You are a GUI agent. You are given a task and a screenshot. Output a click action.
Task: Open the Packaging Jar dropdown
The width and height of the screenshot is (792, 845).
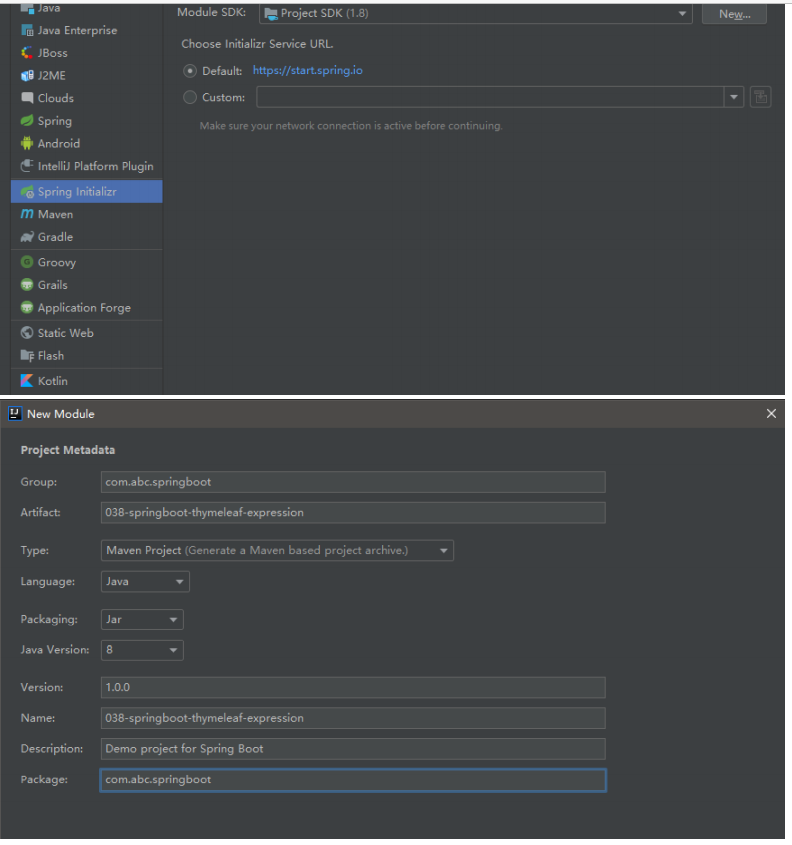coord(142,620)
